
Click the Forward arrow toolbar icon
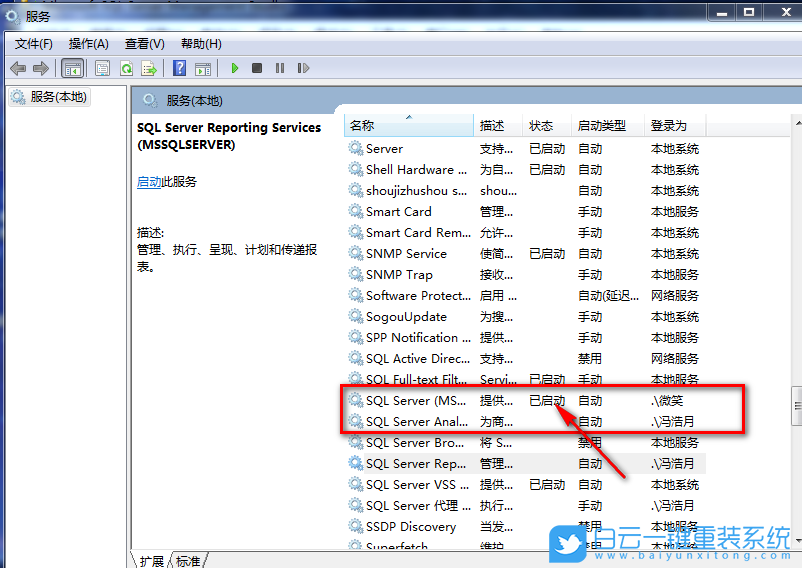(41, 68)
